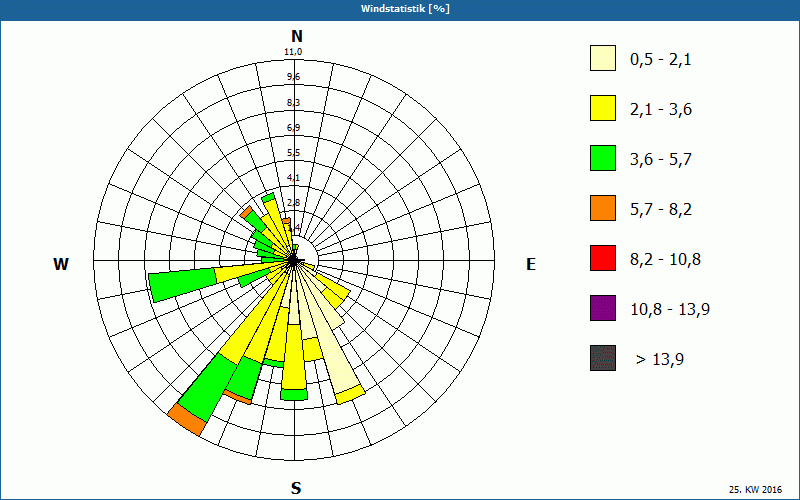Click the 2,8 axis value

293,203
